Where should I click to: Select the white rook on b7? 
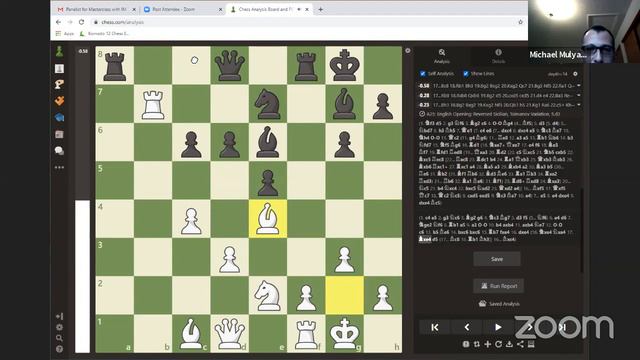pyautogui.click(x=153, y=104)
